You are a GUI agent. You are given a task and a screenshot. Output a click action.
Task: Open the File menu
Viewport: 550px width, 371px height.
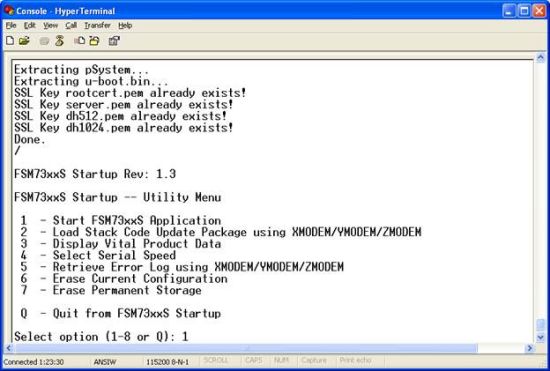point(11,26)
